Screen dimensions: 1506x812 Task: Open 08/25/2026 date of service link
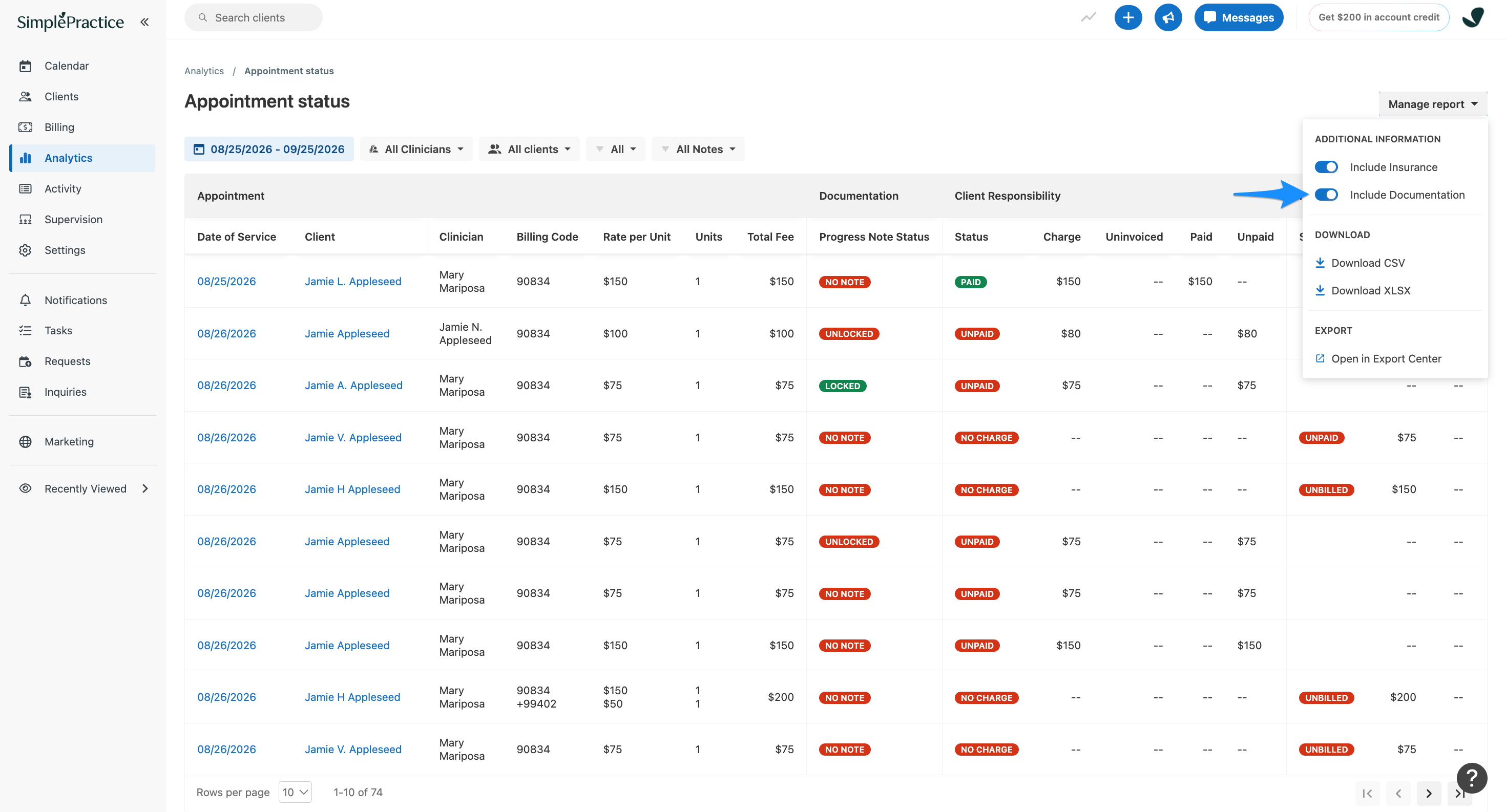pyautogui.click(x=226, y=282)
